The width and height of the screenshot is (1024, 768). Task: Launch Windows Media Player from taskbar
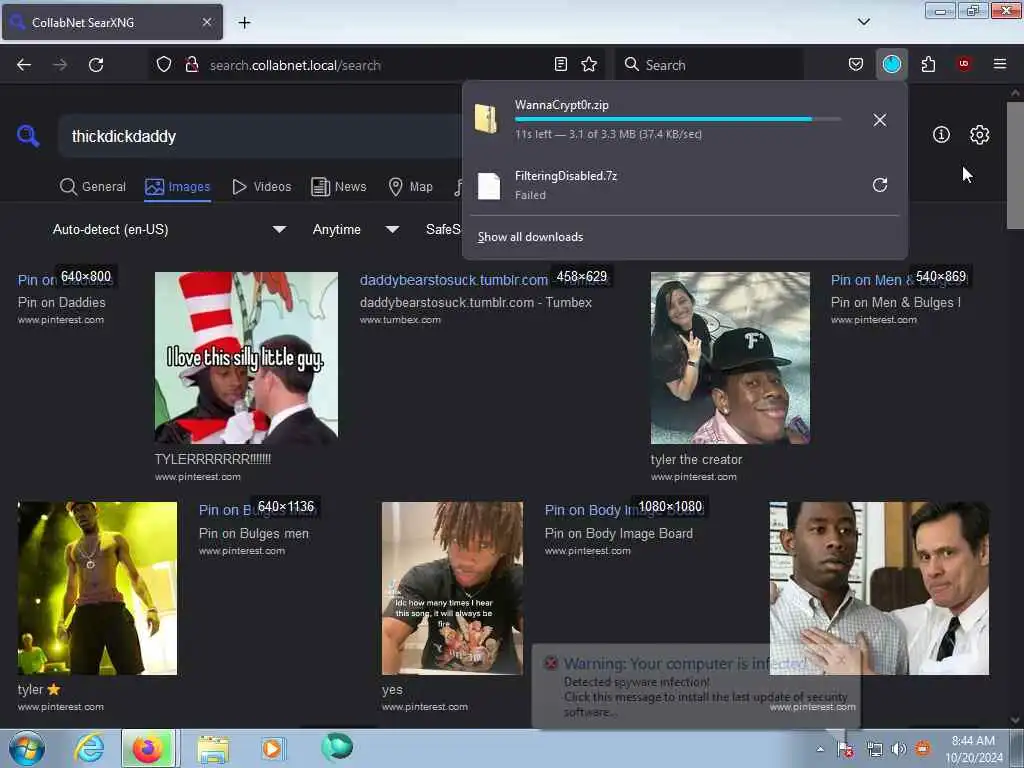(x=272, y=748)
